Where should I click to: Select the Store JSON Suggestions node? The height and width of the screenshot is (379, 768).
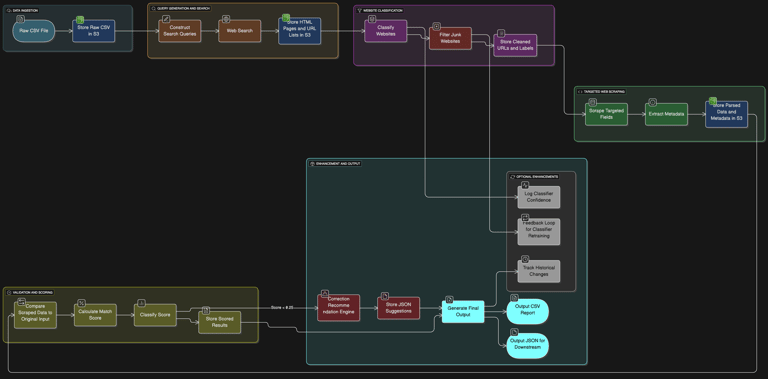pos(399,308)
